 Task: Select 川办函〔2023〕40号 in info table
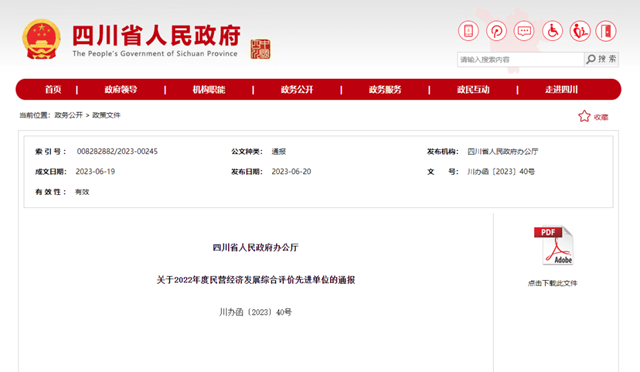tap(501, 172)
